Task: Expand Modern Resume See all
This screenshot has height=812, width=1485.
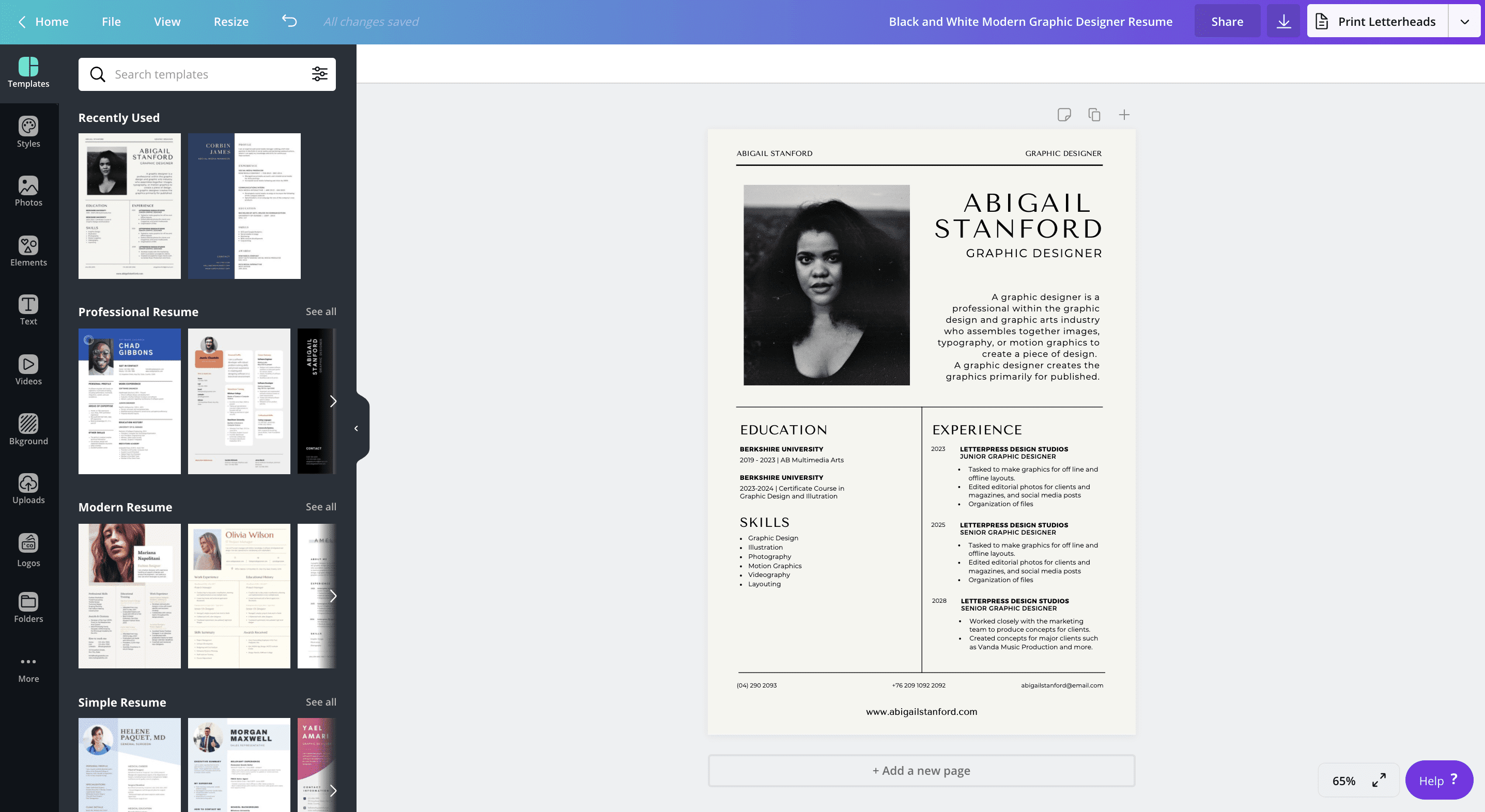Action: (320, 506)
